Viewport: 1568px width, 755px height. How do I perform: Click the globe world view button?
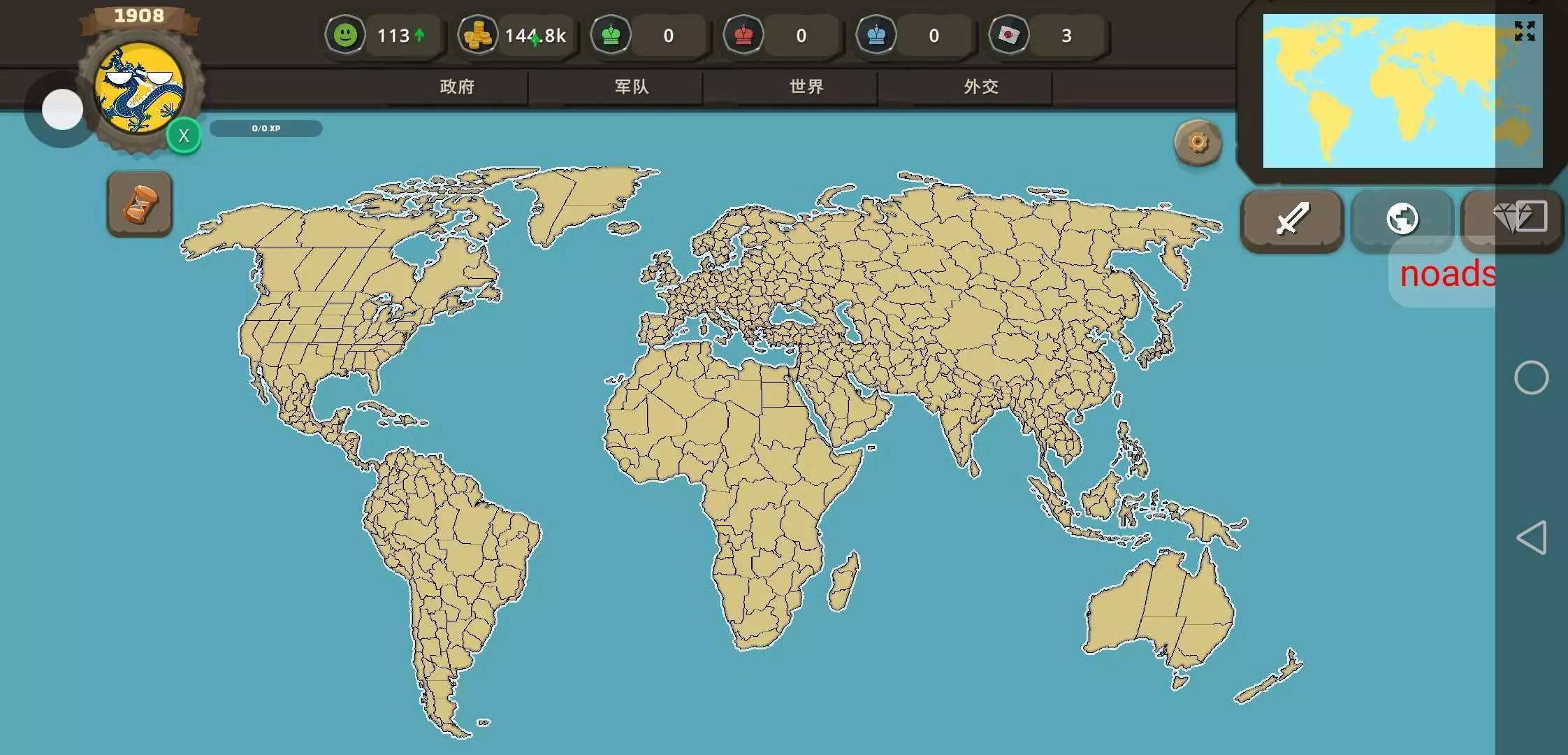pyautogui.click(x=1402, y=219)
